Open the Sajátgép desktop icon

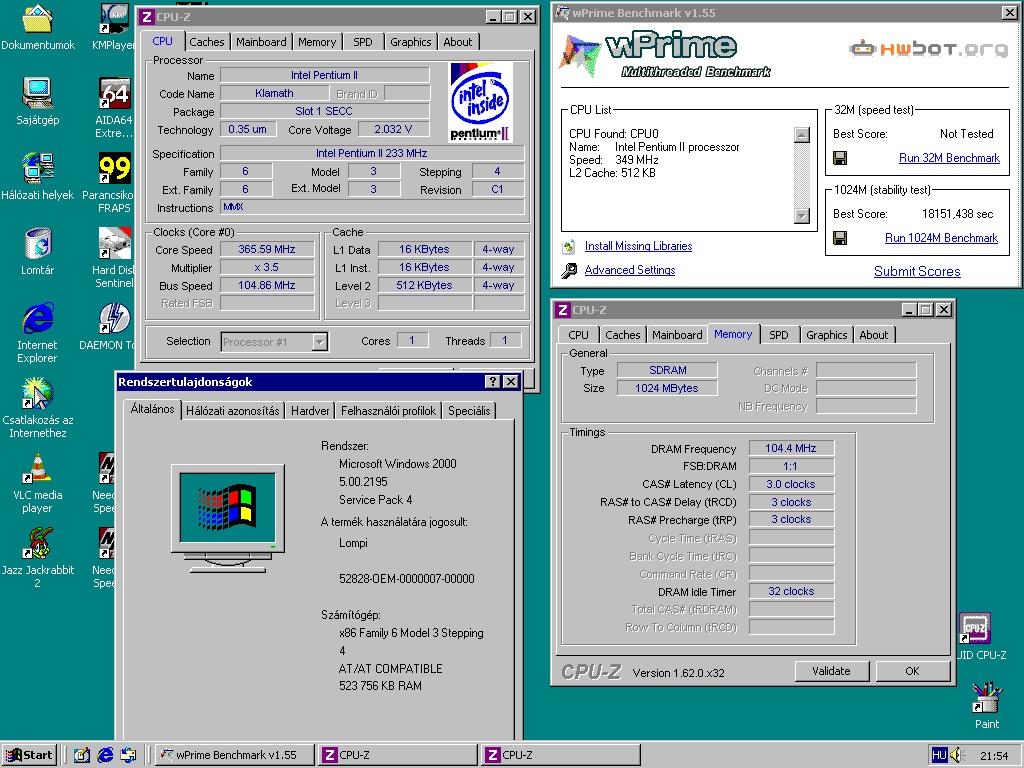37,93
